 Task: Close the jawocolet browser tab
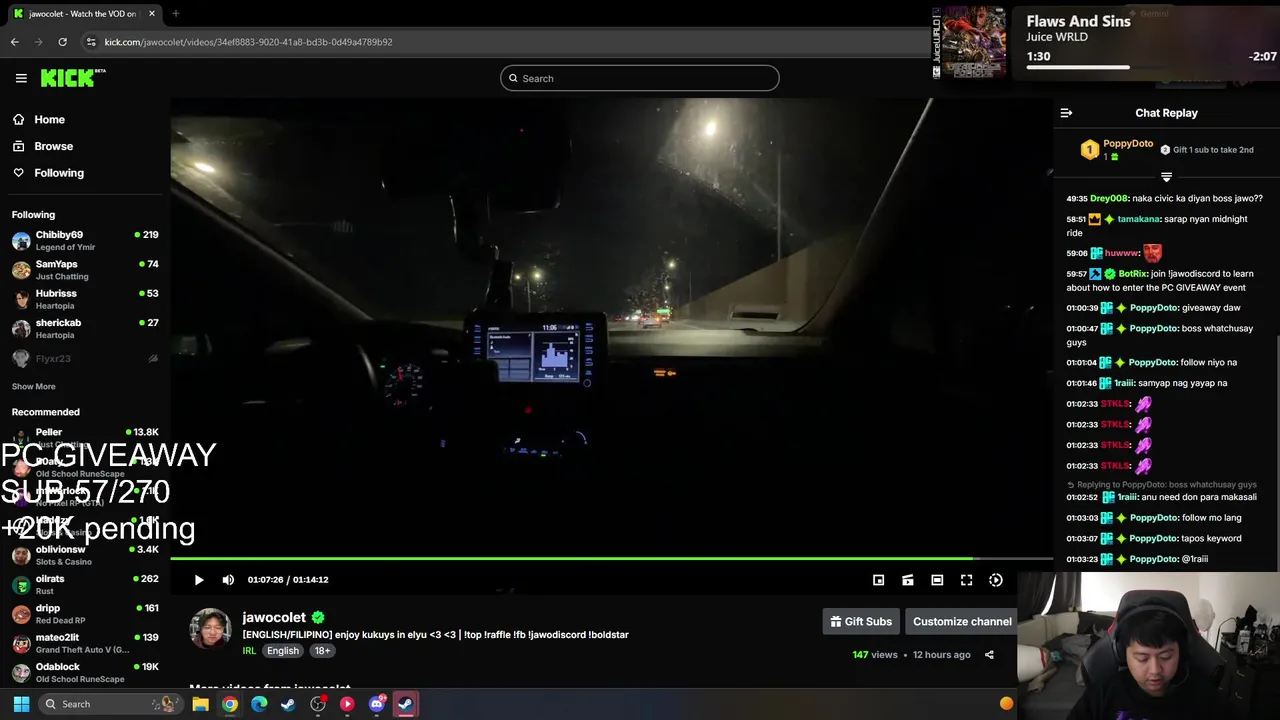point(152,14)
